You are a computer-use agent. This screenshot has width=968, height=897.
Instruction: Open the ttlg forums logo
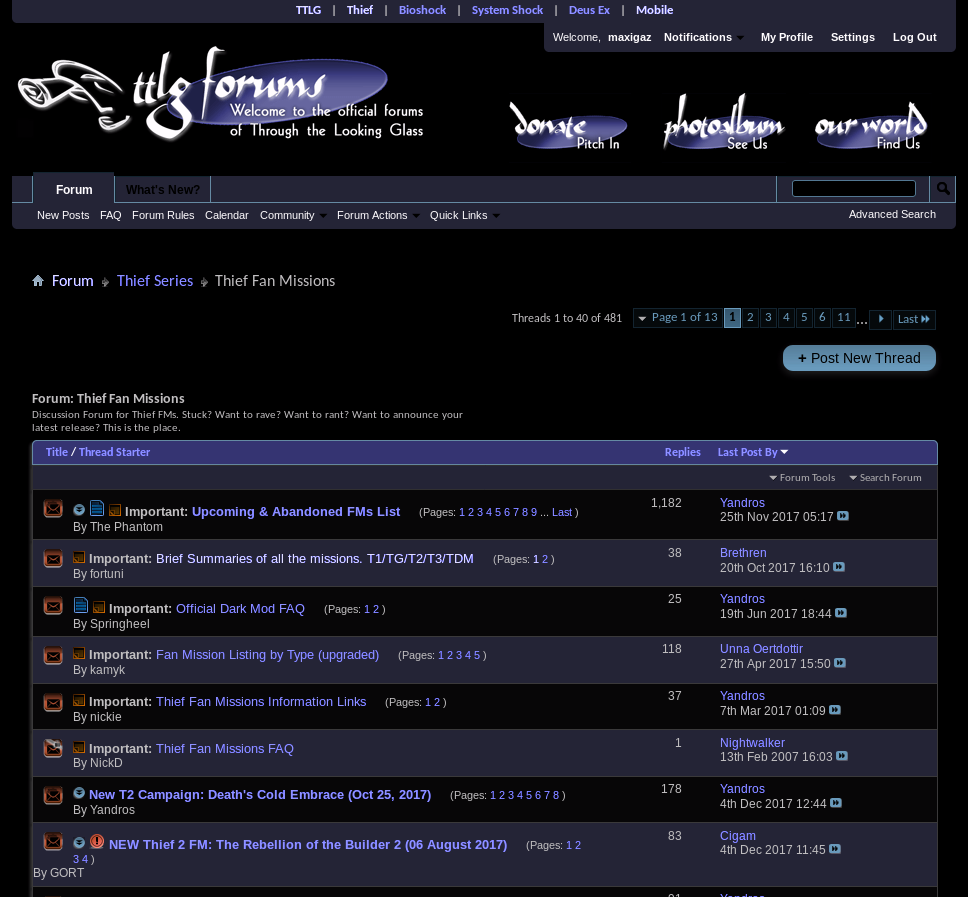pos(222,96)
